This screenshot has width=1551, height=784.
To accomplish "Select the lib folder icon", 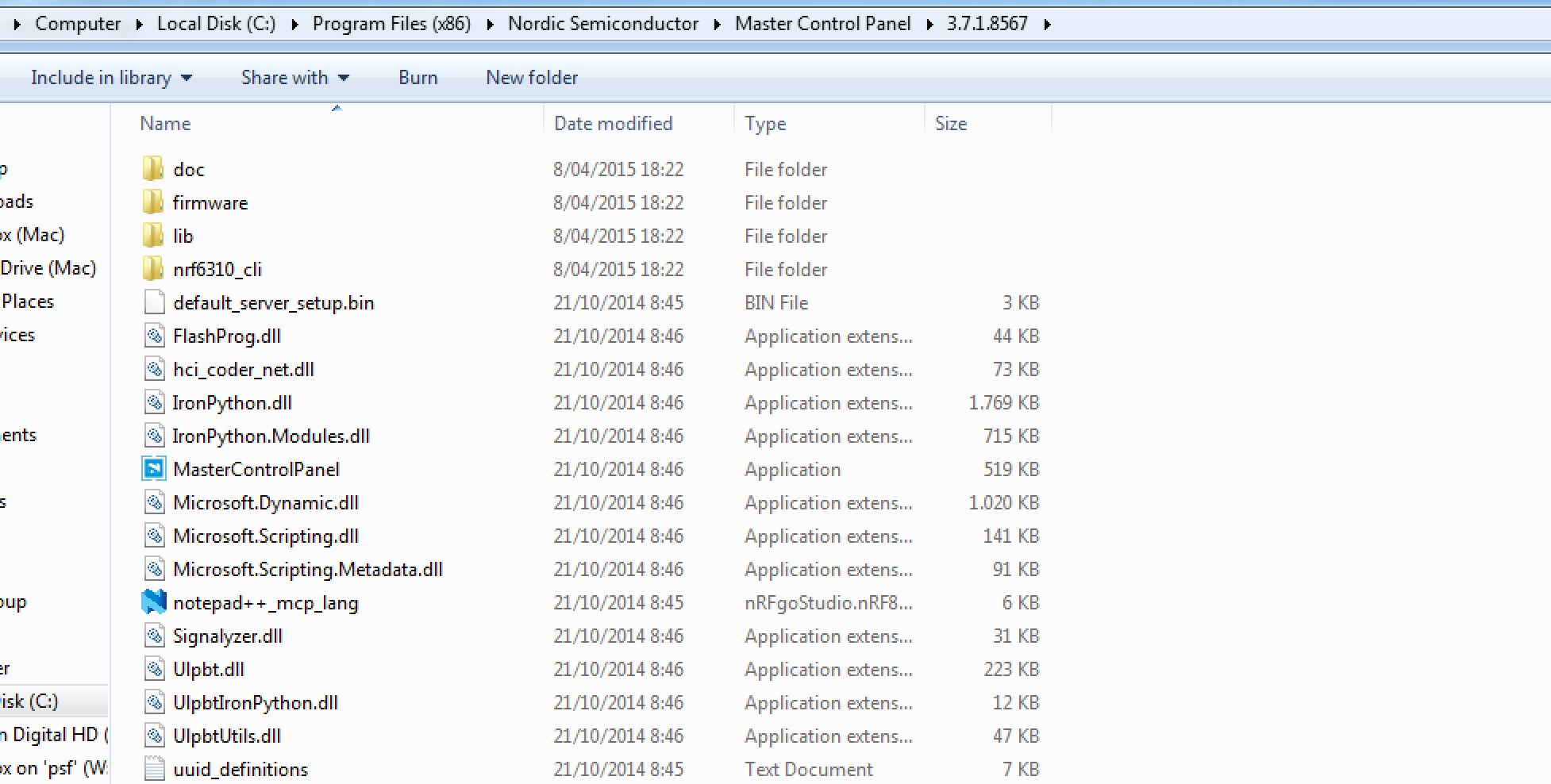I will point(153,236).
